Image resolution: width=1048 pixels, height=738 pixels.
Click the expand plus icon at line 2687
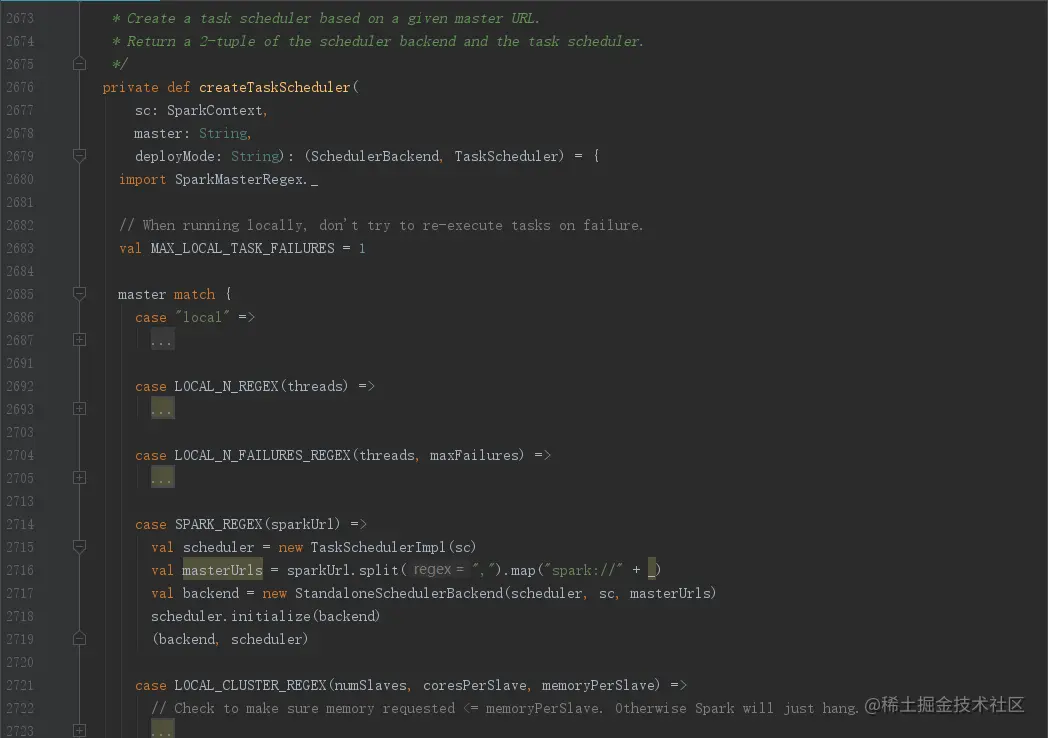79,339
